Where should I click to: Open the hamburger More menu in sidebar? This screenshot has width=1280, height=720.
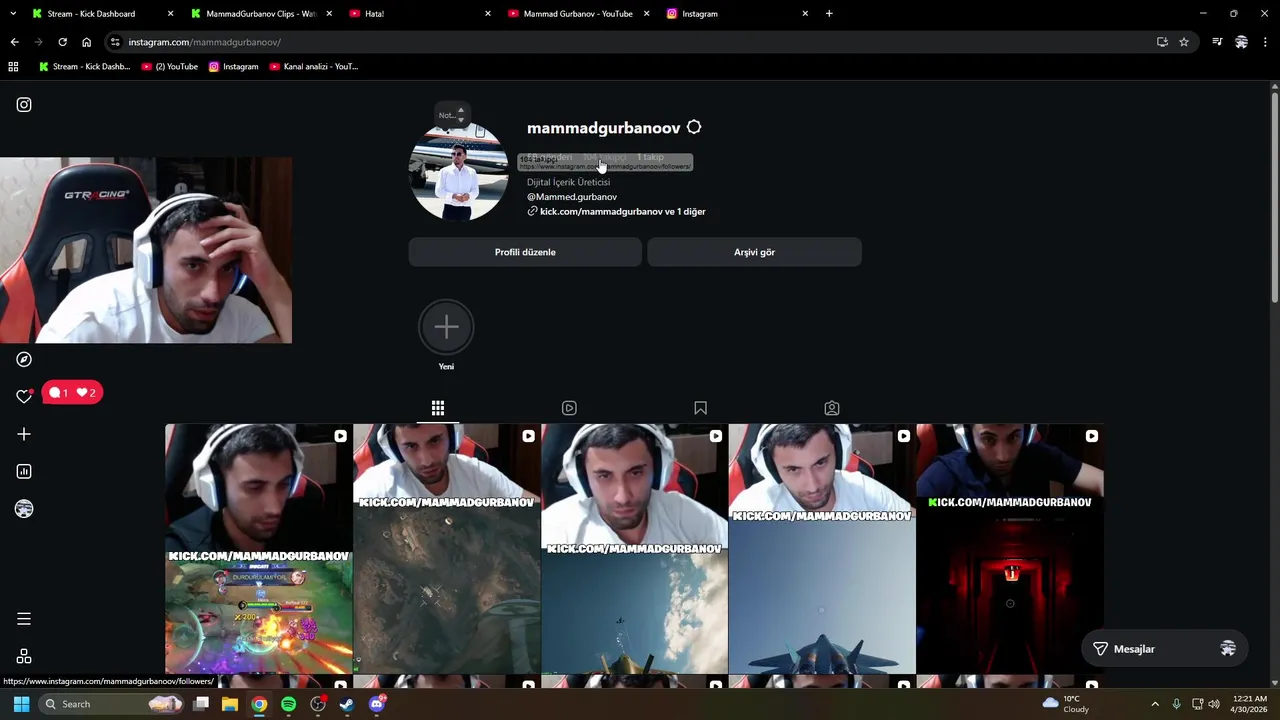pyautogui.click(x=24, y=619)
